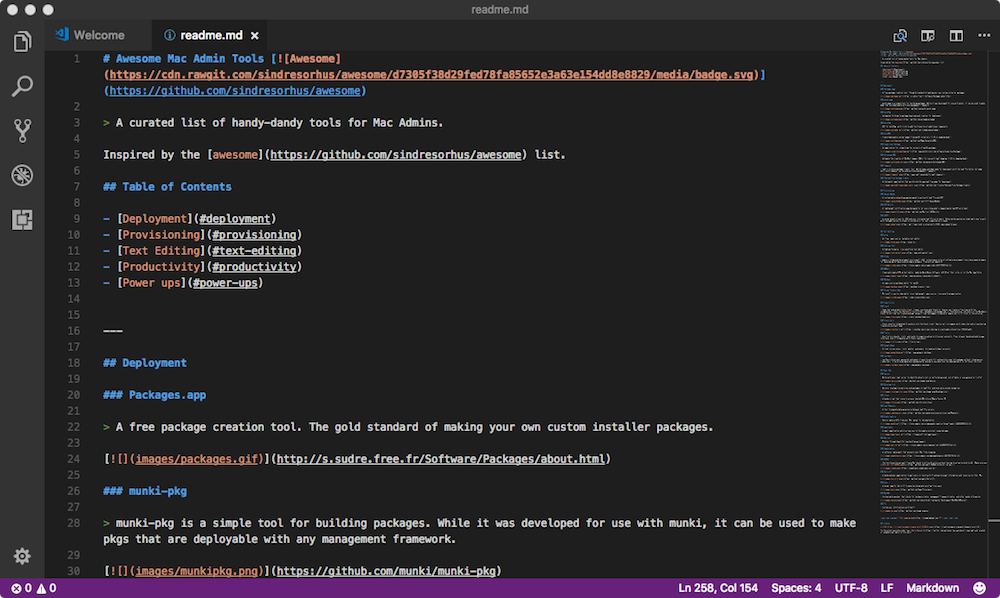1000x598 pixels.
Task: Open the More Actions ellipsis menu
Action: [x=982, y=36]
